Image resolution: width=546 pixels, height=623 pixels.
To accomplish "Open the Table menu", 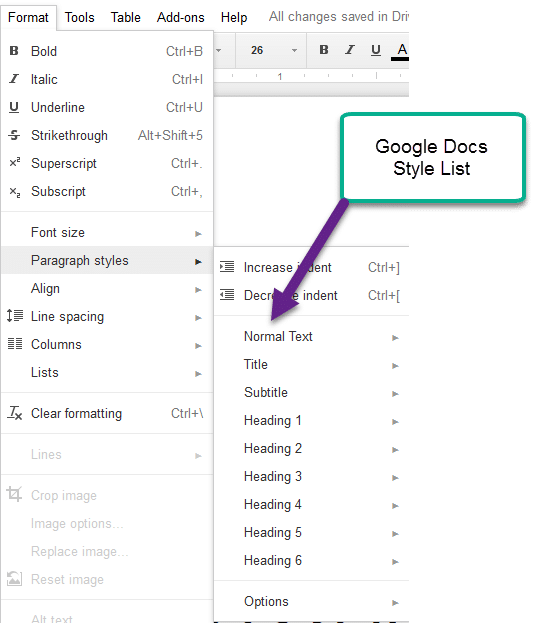I will point(126,17).
